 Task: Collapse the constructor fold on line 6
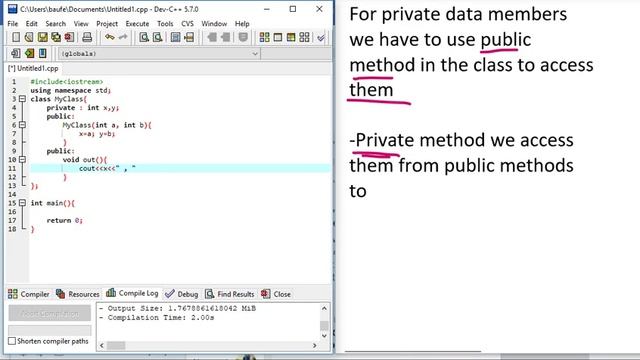coord(22,125)
